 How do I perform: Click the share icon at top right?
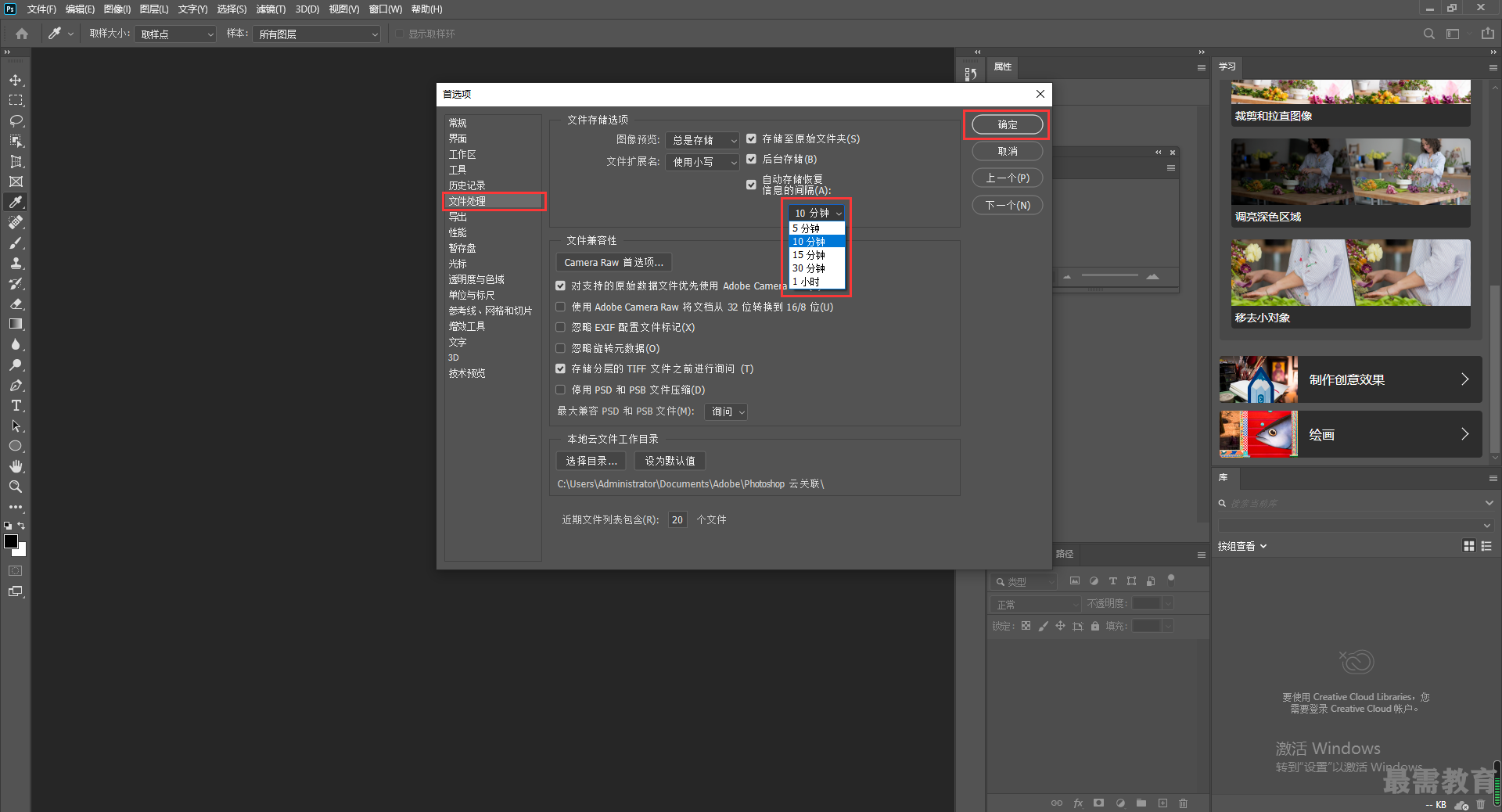coord(1487,34)
